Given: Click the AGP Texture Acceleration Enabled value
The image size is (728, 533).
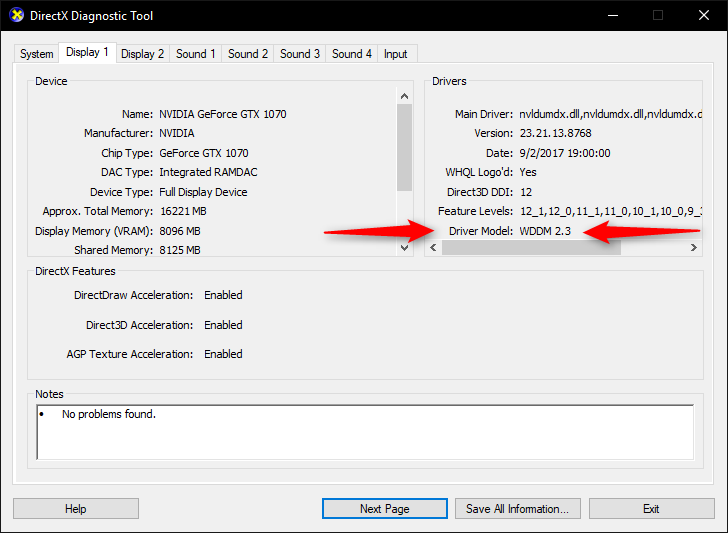Looking at the screenshot, I should pos(223,354).
